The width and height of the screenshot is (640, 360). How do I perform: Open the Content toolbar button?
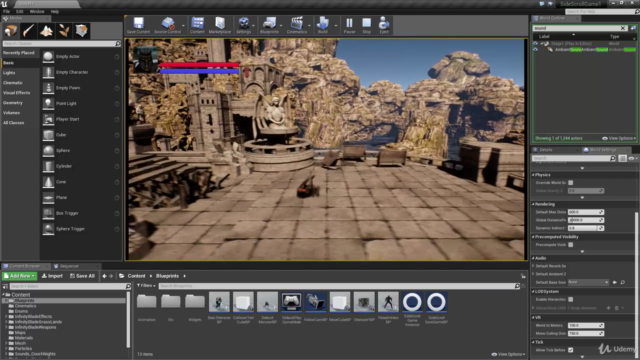click(197, 25)
